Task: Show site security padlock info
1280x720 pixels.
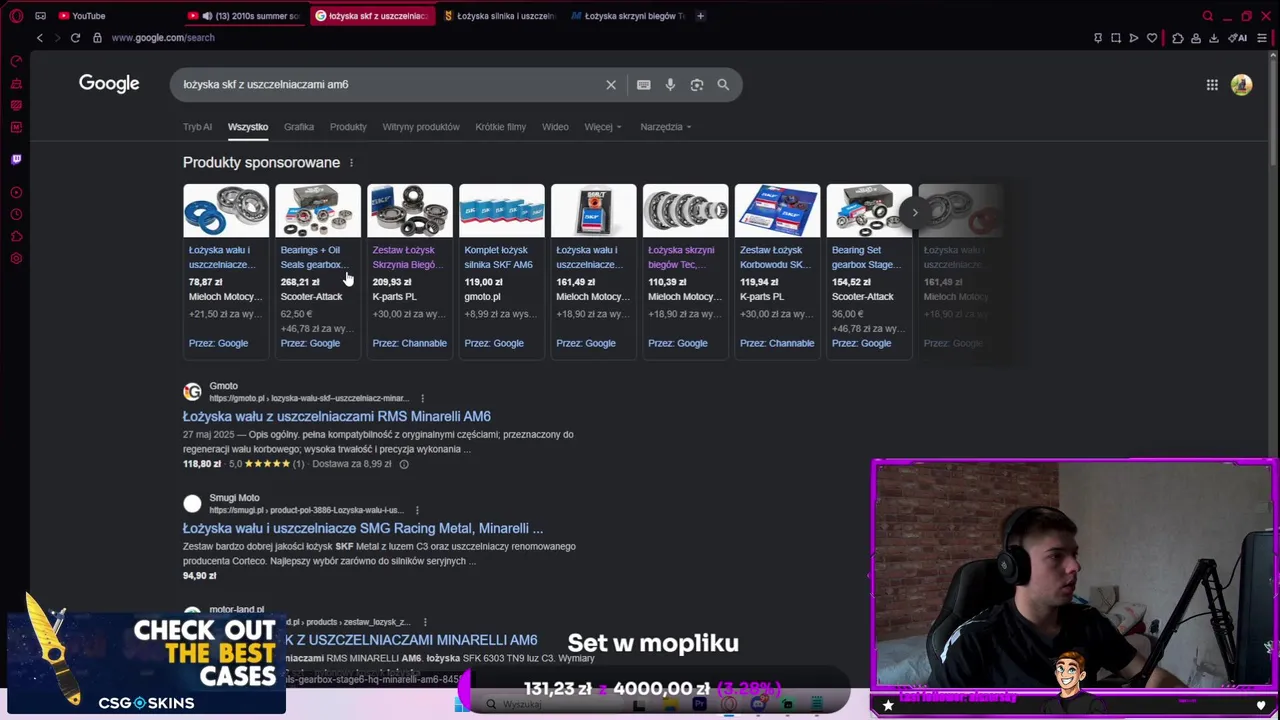Action: [97, 38]
